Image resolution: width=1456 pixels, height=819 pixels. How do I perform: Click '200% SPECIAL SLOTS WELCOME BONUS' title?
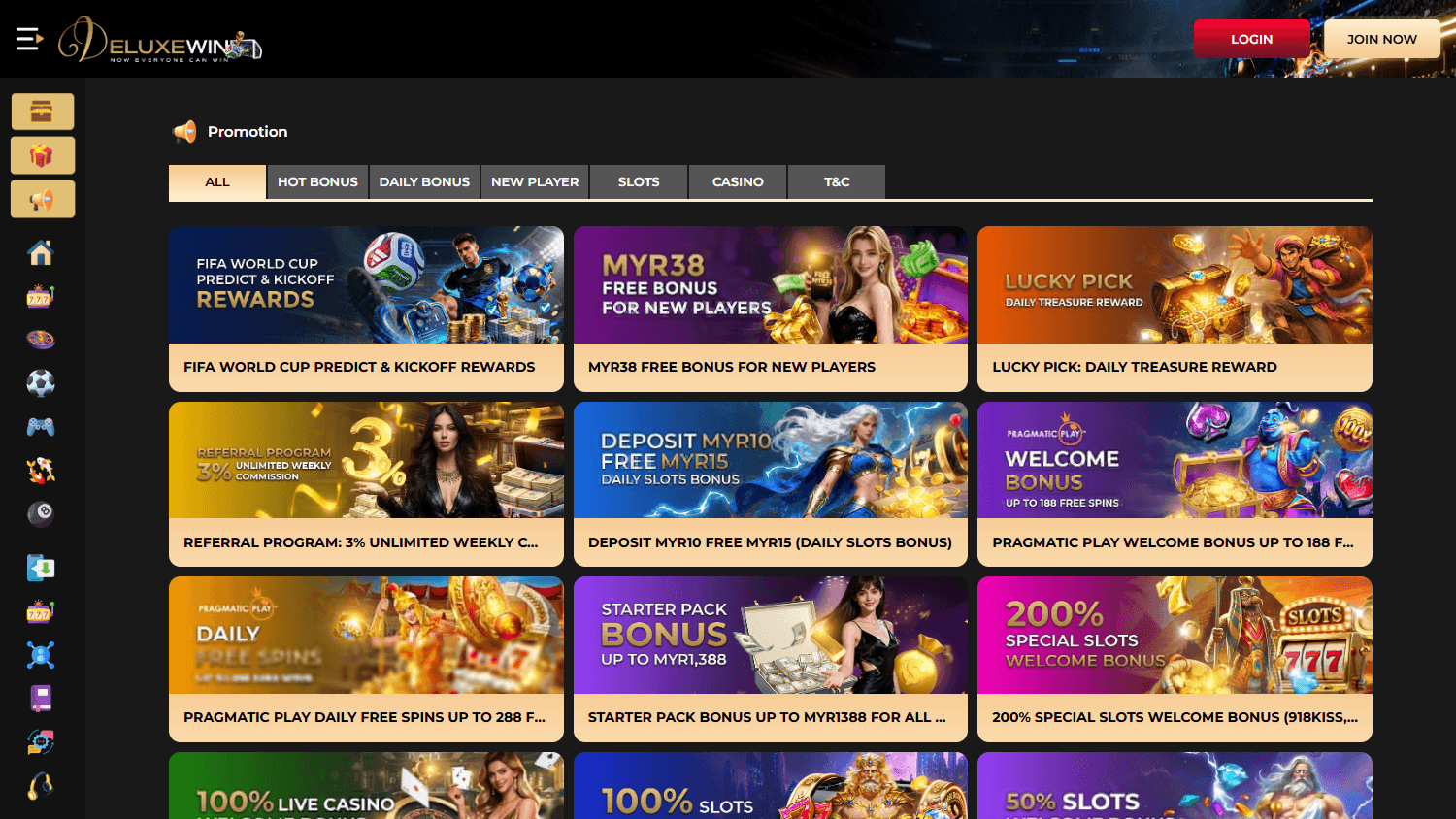[x=1175, y=717]
